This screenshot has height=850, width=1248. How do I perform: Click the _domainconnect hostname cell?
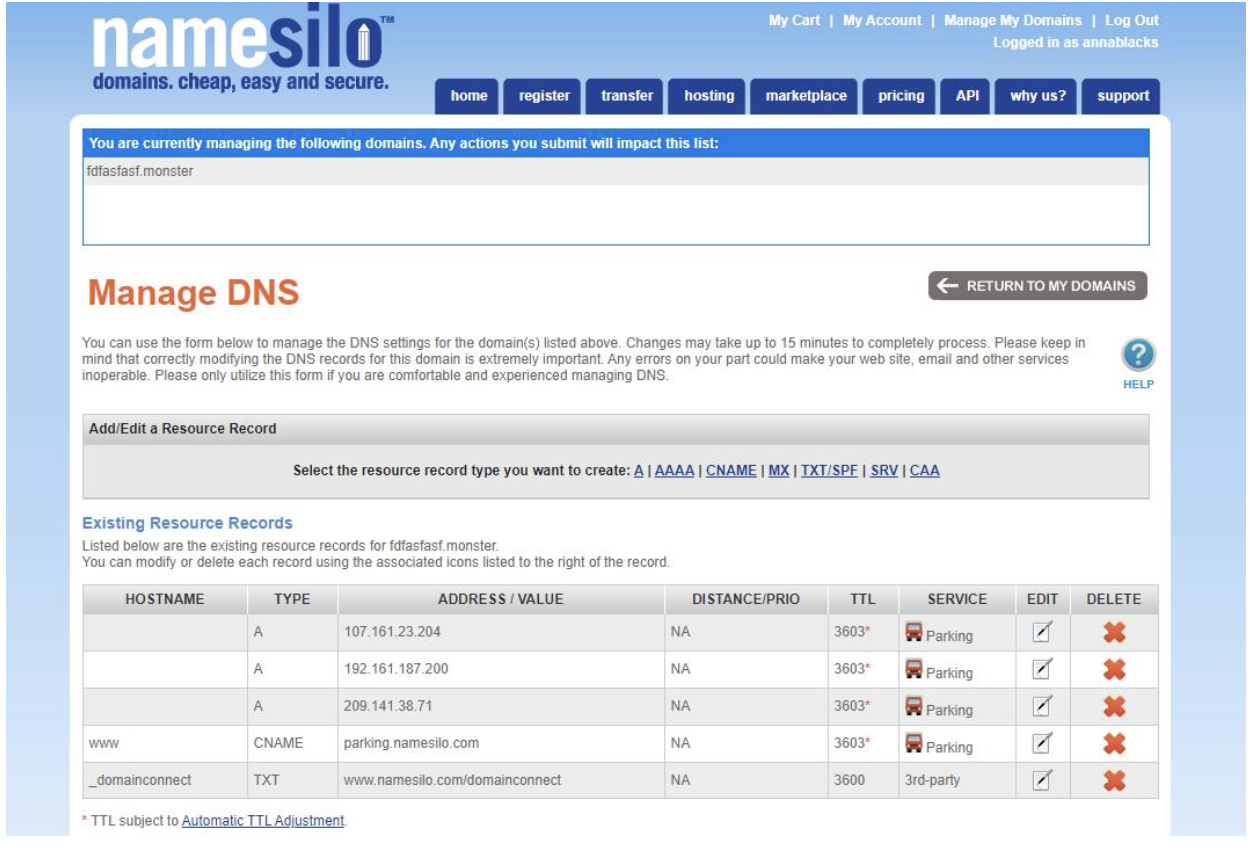(x=165, y=780)
